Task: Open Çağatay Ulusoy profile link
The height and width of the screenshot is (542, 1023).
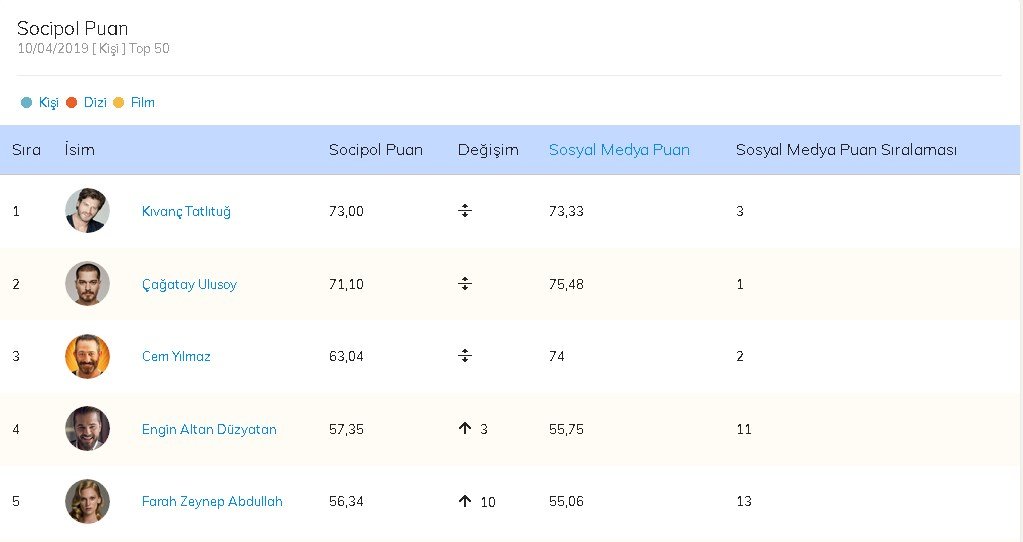Action: (x=189, y=284)
